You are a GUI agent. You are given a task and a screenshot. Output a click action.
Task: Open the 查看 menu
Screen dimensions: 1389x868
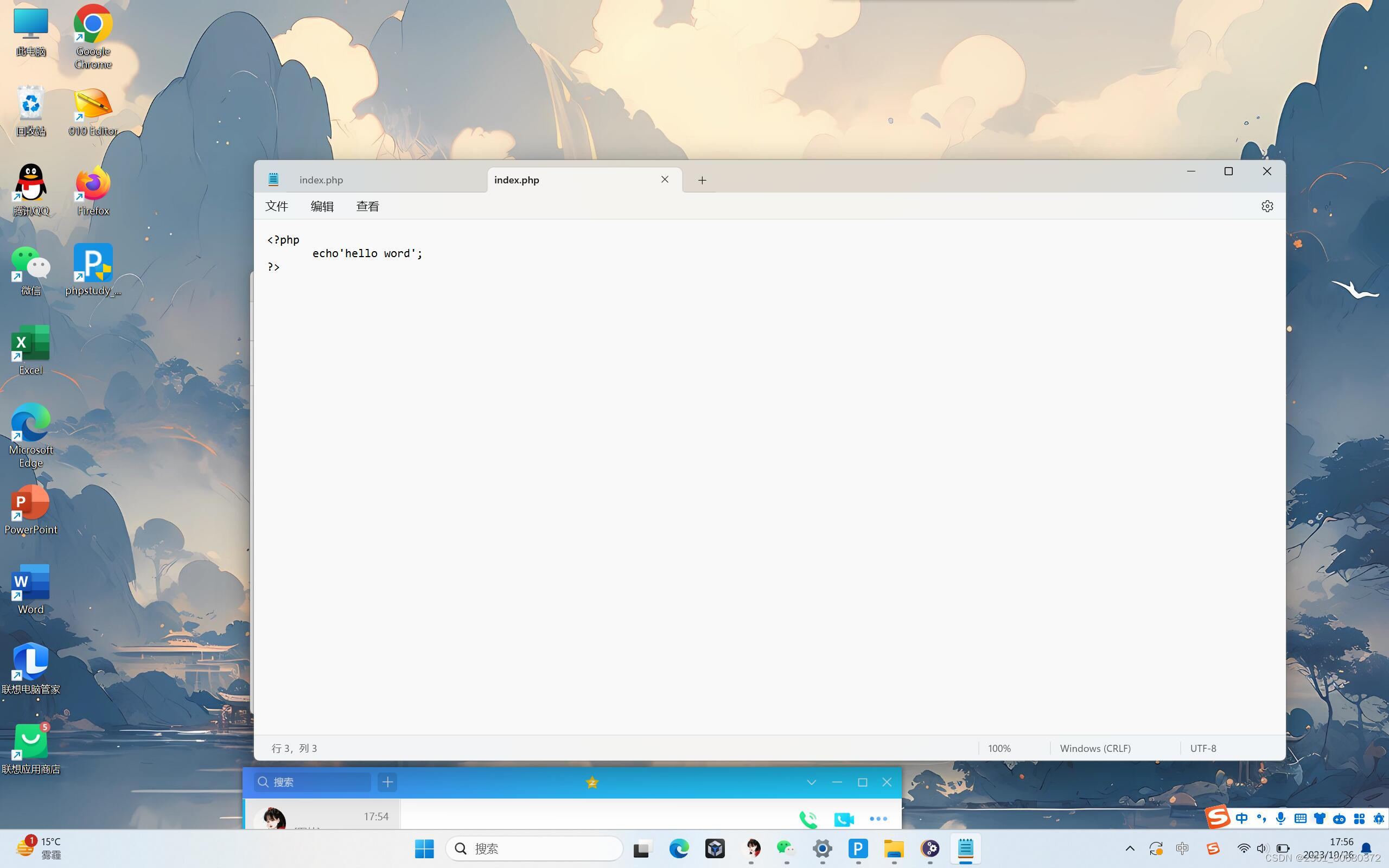point(367,206)
